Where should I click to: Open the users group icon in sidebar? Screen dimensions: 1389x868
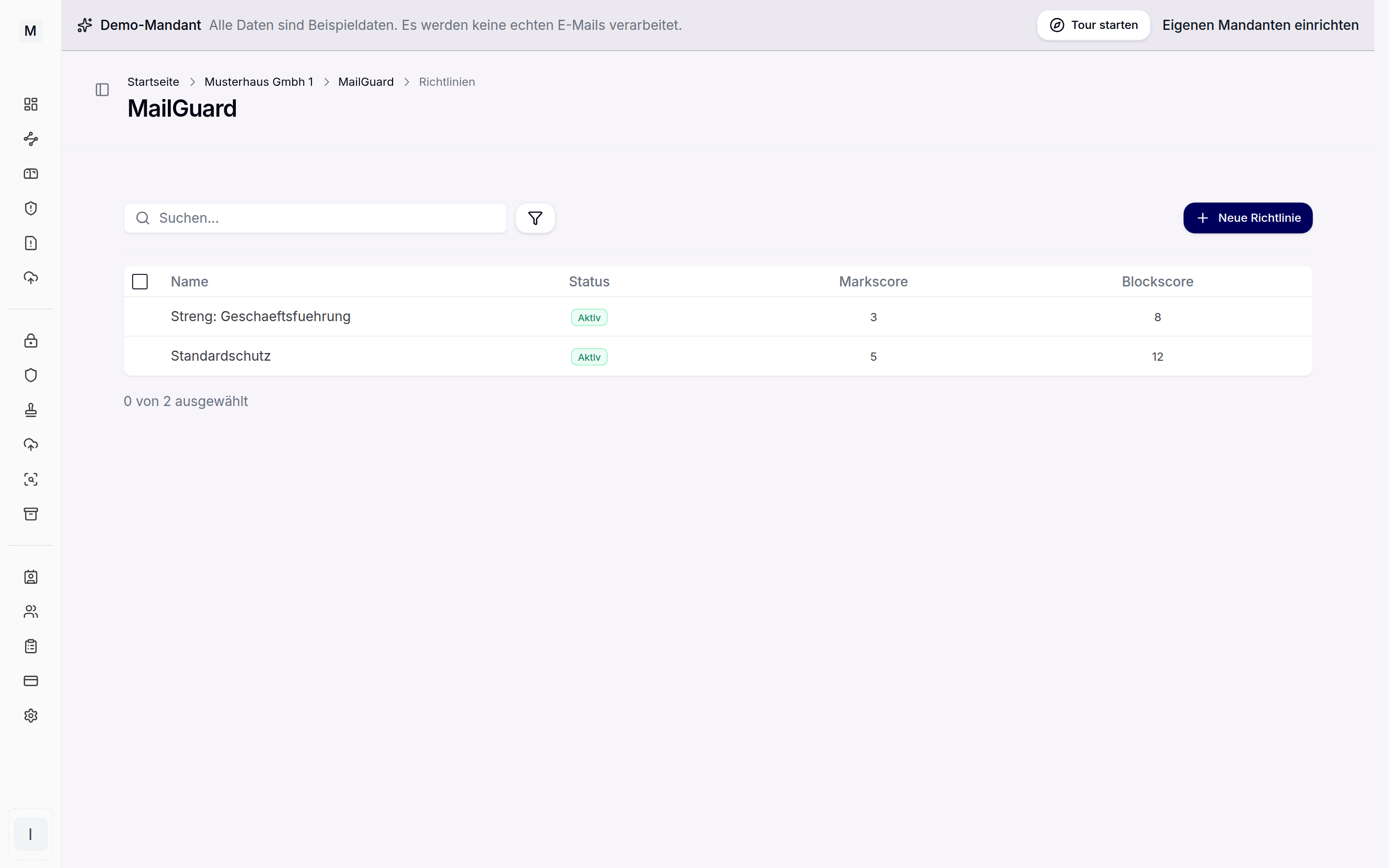coord(30,612)
